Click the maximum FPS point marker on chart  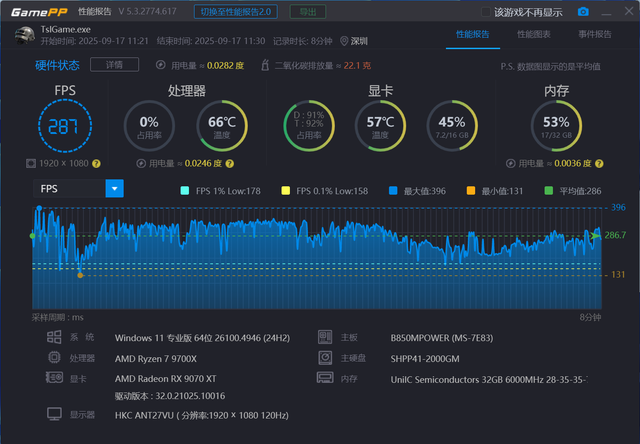[x=39, y=208]
